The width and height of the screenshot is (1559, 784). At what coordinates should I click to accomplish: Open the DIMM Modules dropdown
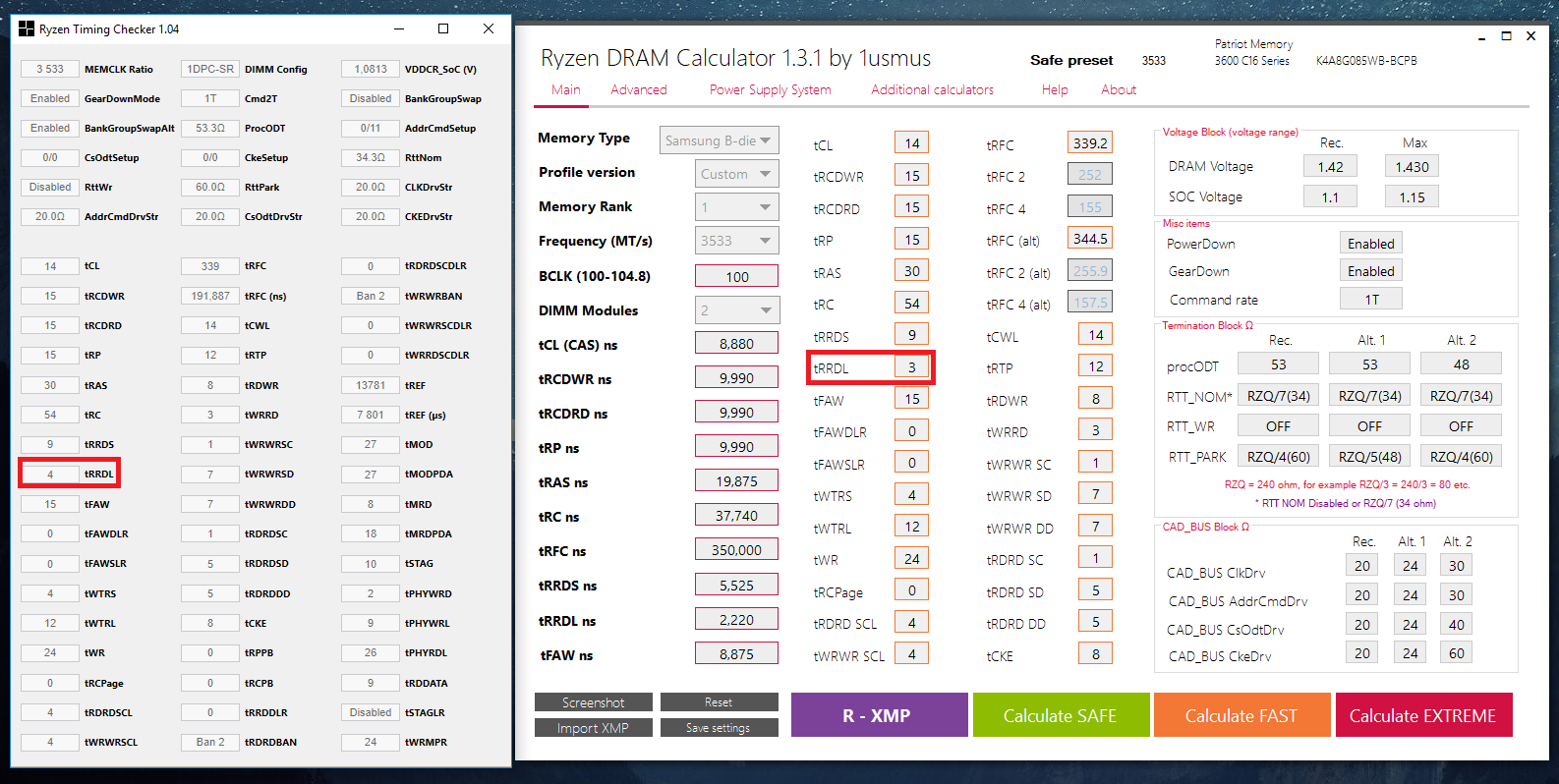737,310
